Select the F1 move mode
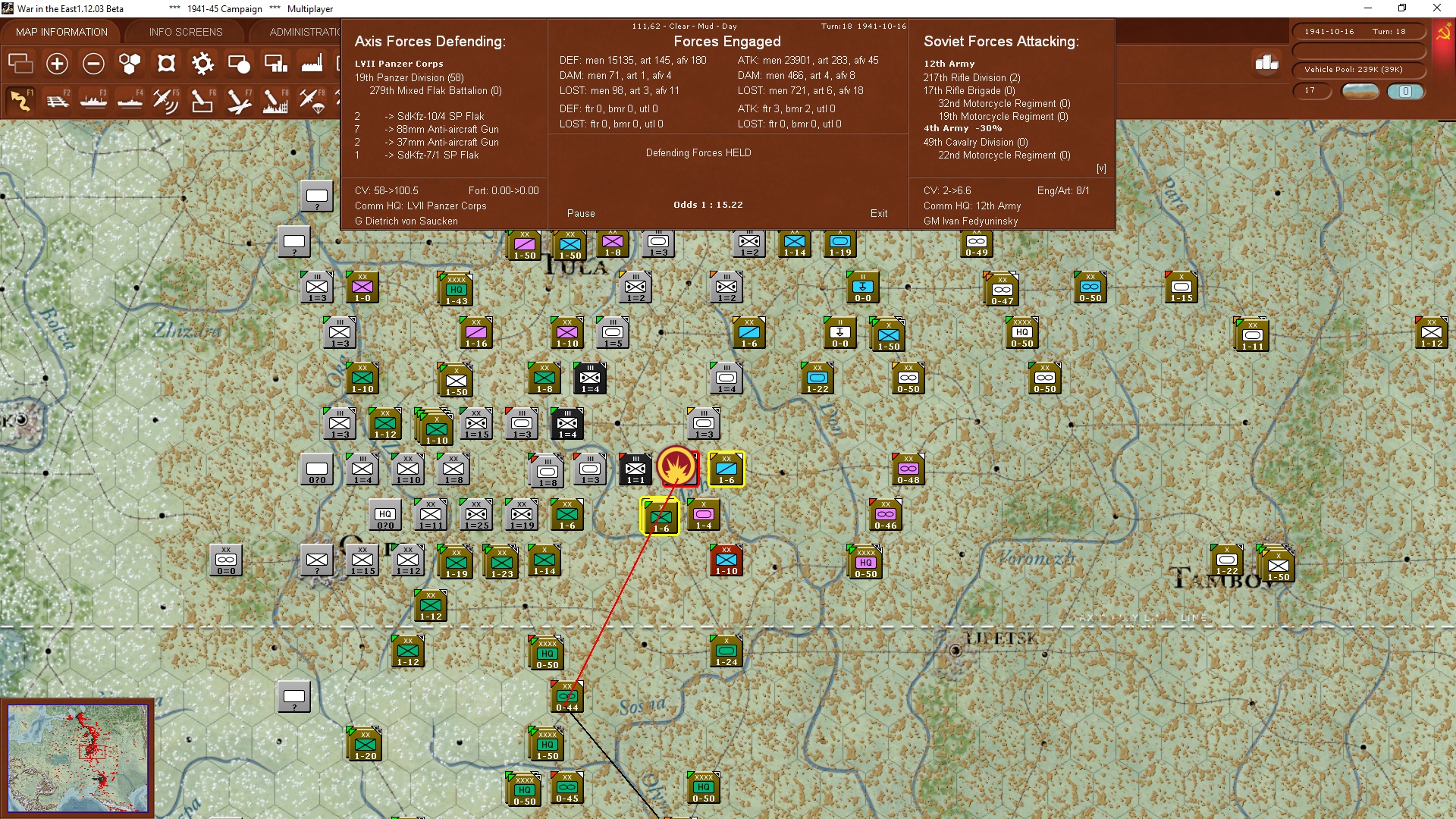Viewport: 1456px width, 819px height. click(20, 100)
